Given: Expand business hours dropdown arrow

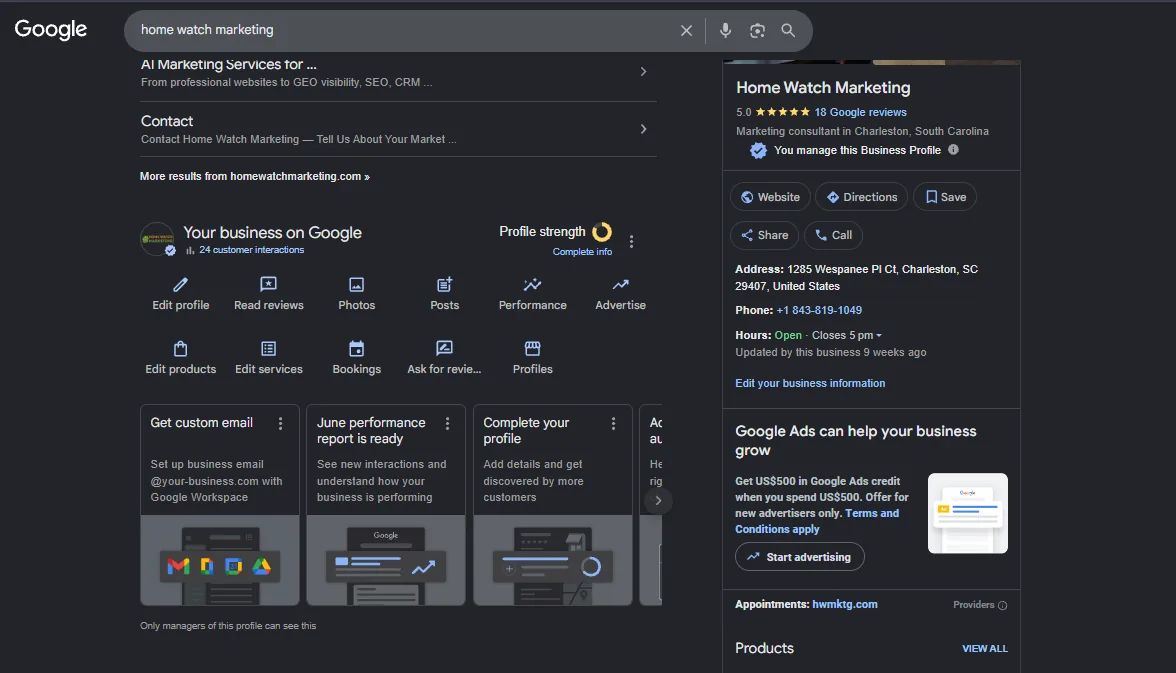Looking at the screenshot, I should (x=879, y=335).
